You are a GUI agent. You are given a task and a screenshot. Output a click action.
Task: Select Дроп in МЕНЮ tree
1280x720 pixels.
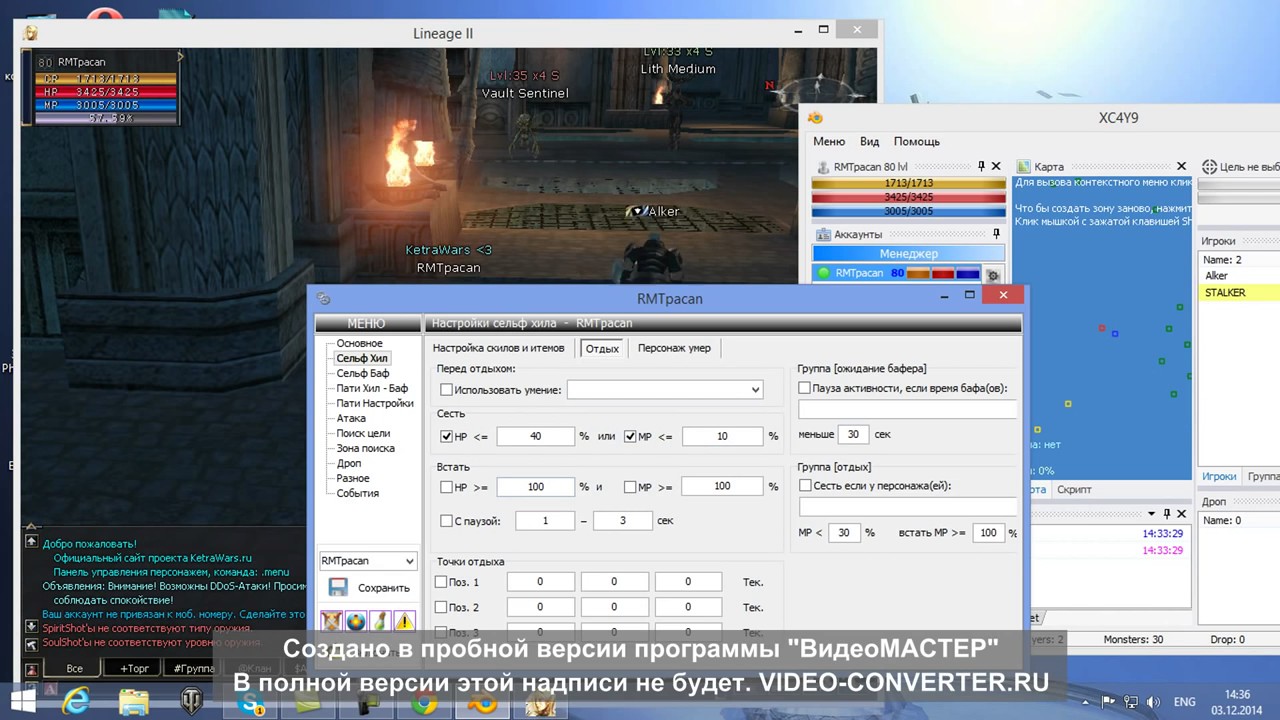349,463
